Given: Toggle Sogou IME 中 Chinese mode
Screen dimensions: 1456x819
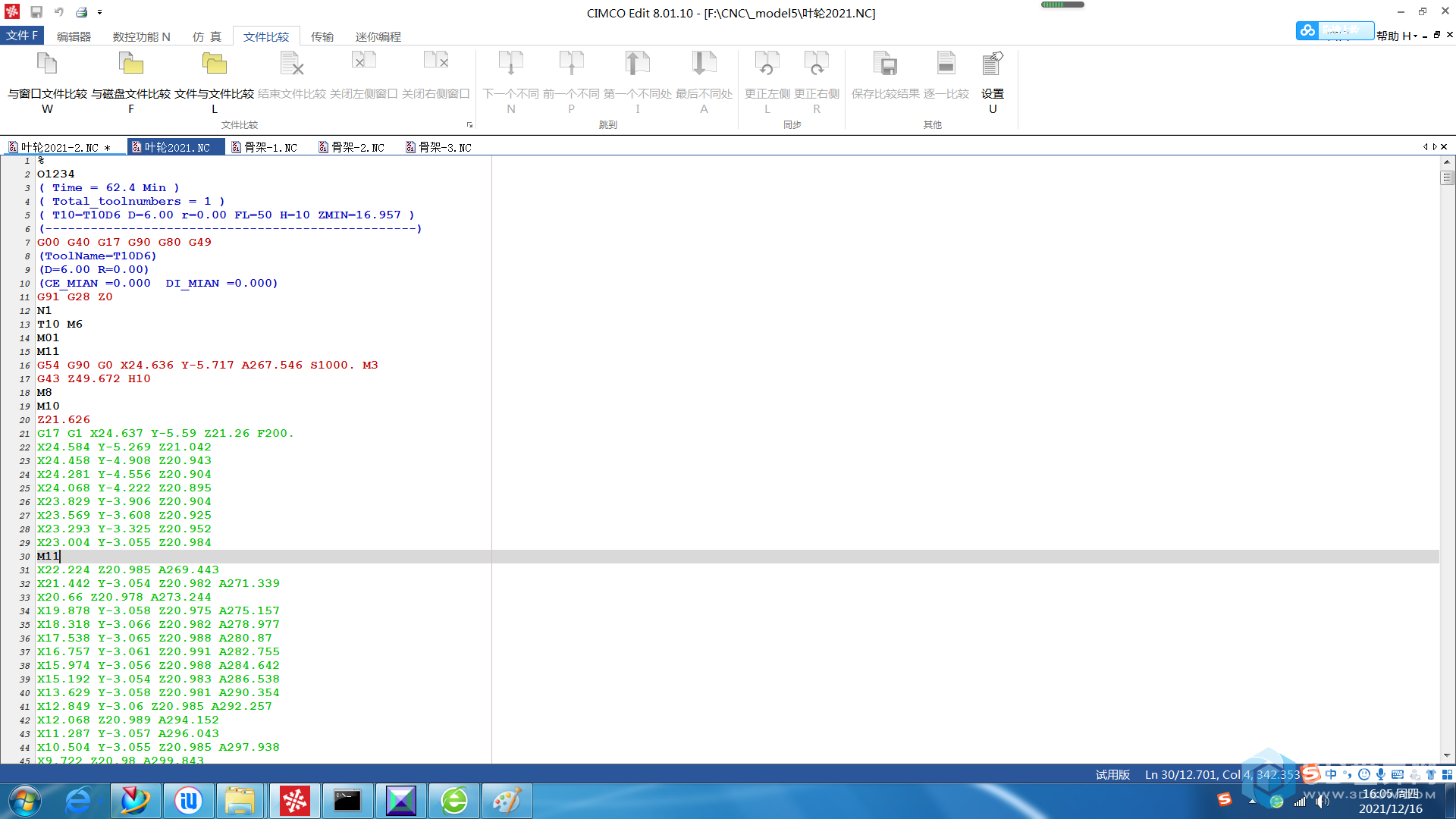Looking at the screenshot, I should [x=1331, y=774].
